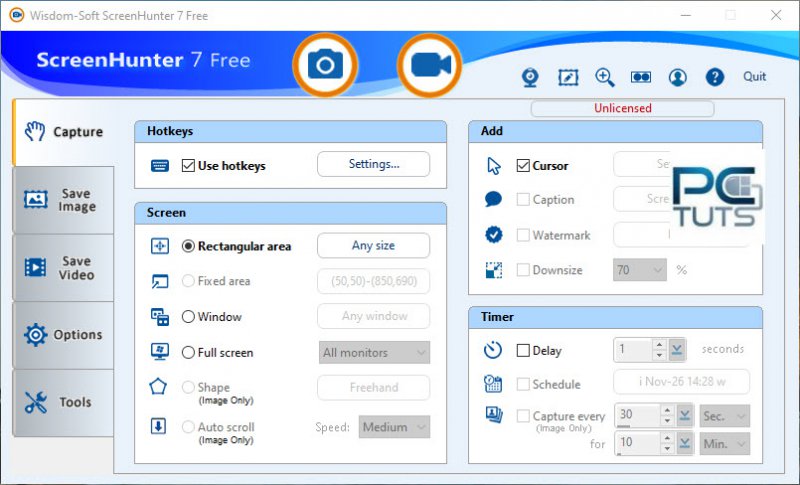Image resolution: width=800 pixels, height=485 pixels.
Task: Open the Options tab
Action: 63,335
